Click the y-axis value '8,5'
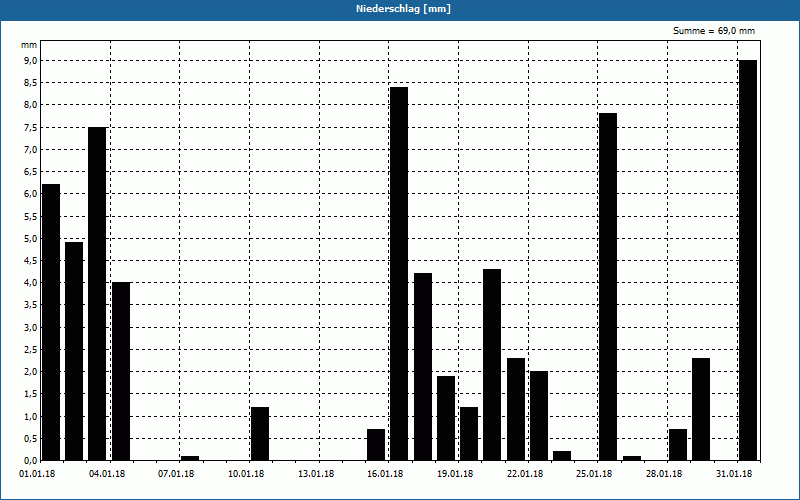This screenshot has width=800, height=500. coord(31,83)
